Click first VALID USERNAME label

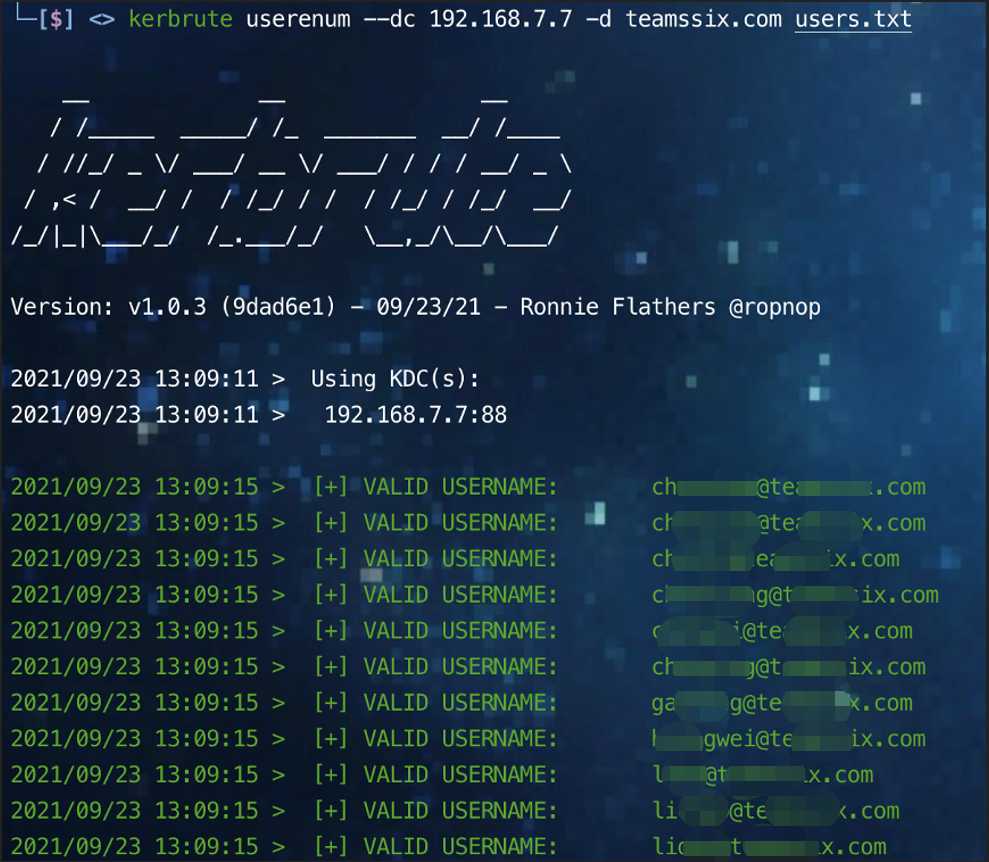pyautogui.click(x=460, y=486)
